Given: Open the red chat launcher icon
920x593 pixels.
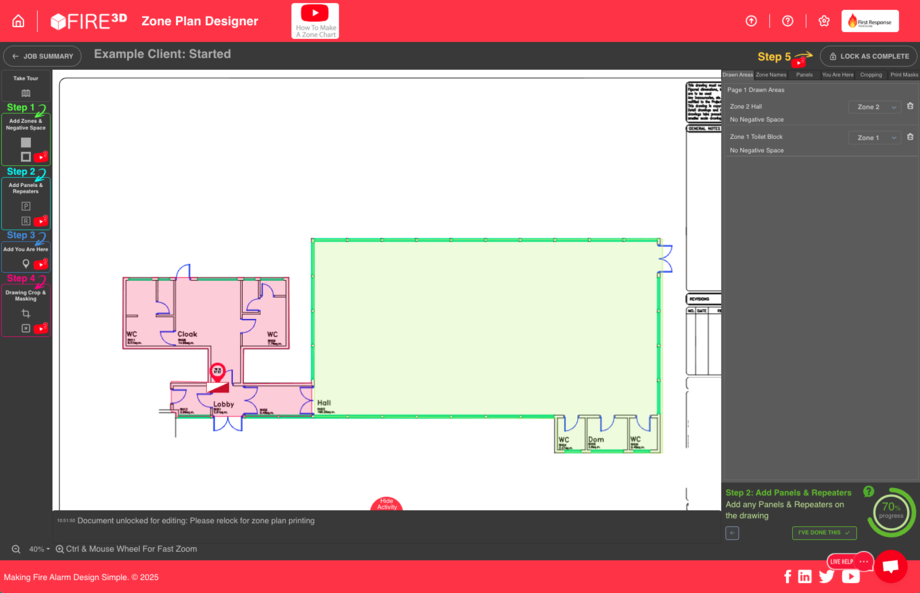Looking at the screenshot, I should 891,566.
